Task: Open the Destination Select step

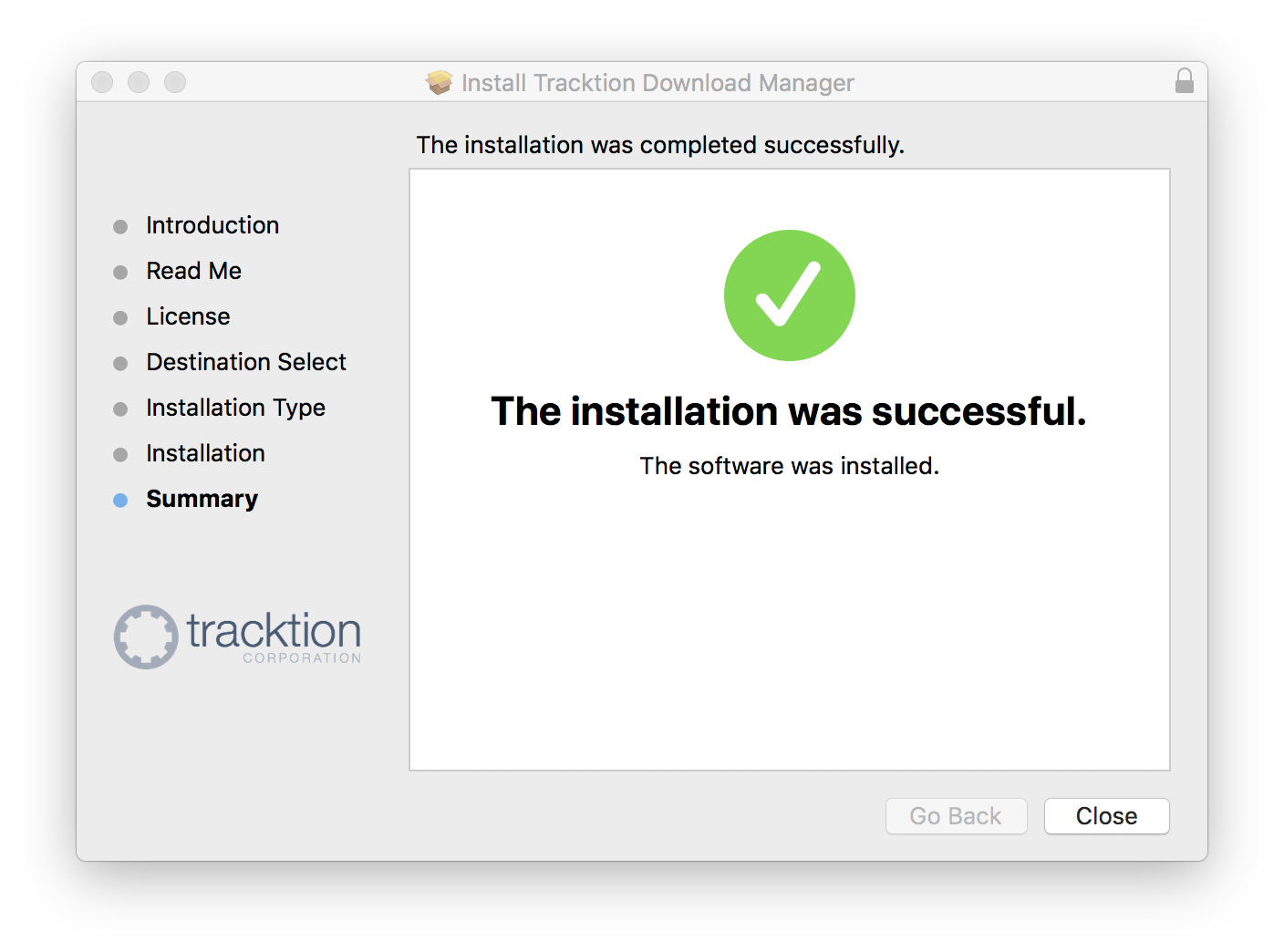Action: pos(246,362)
